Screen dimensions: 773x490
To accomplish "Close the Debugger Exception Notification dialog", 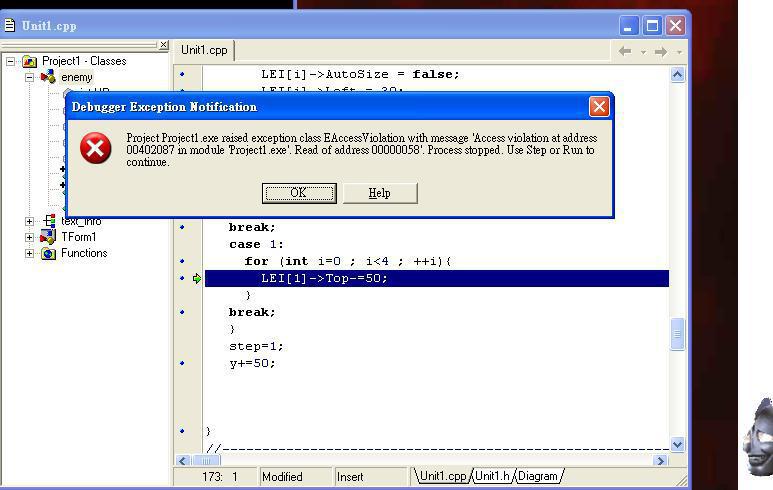I will [x=599, y=106].
